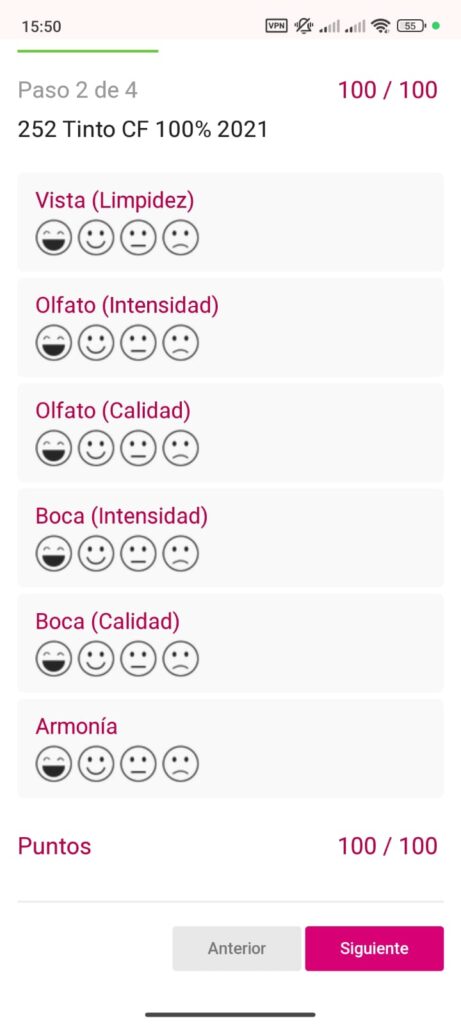Select the laughing face for Vista (Limpidez)

54,238
